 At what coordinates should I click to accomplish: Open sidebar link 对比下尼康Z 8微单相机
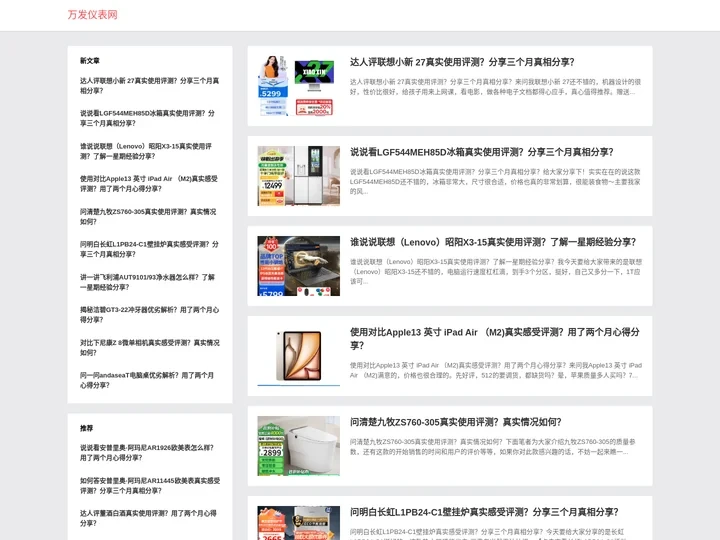point(150,348)
